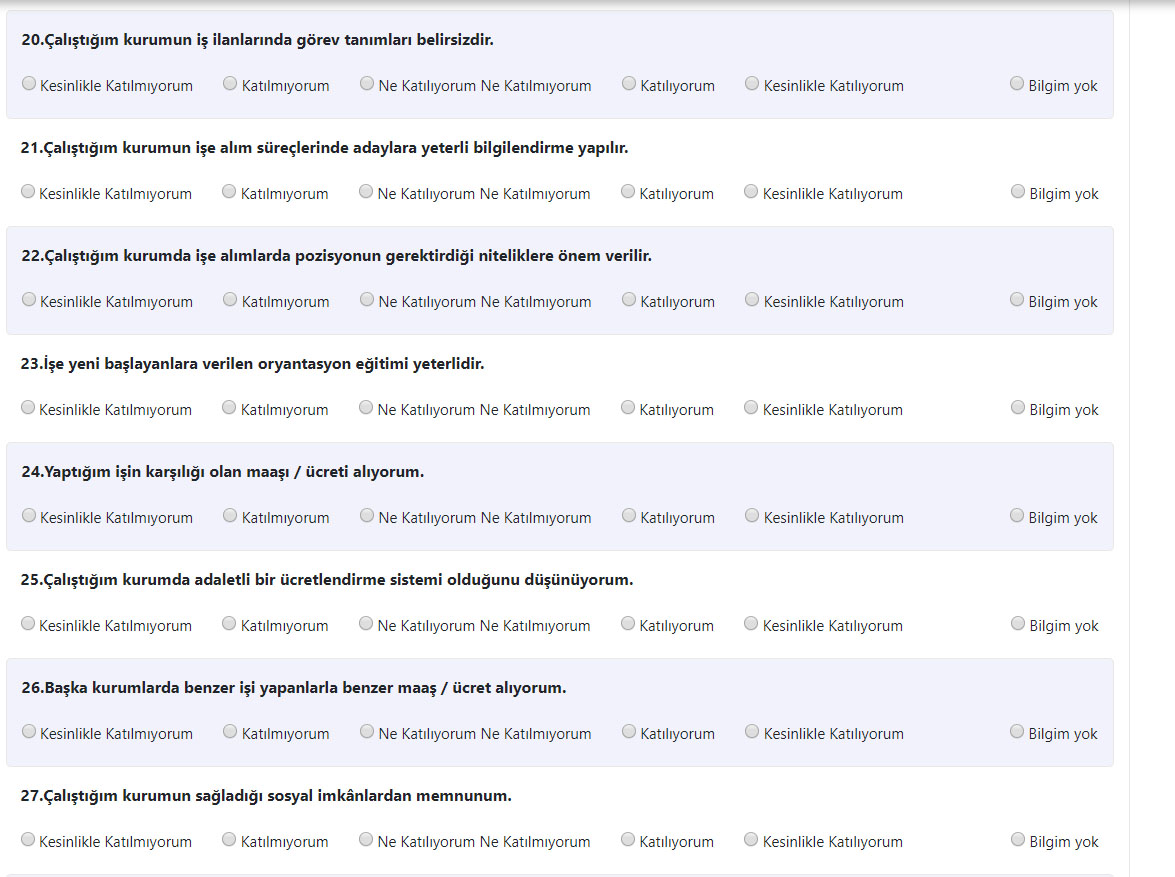1175x877 pixels.
Task: Mark 'Bilgim yok' for question 26
Action: [1017, 732]
